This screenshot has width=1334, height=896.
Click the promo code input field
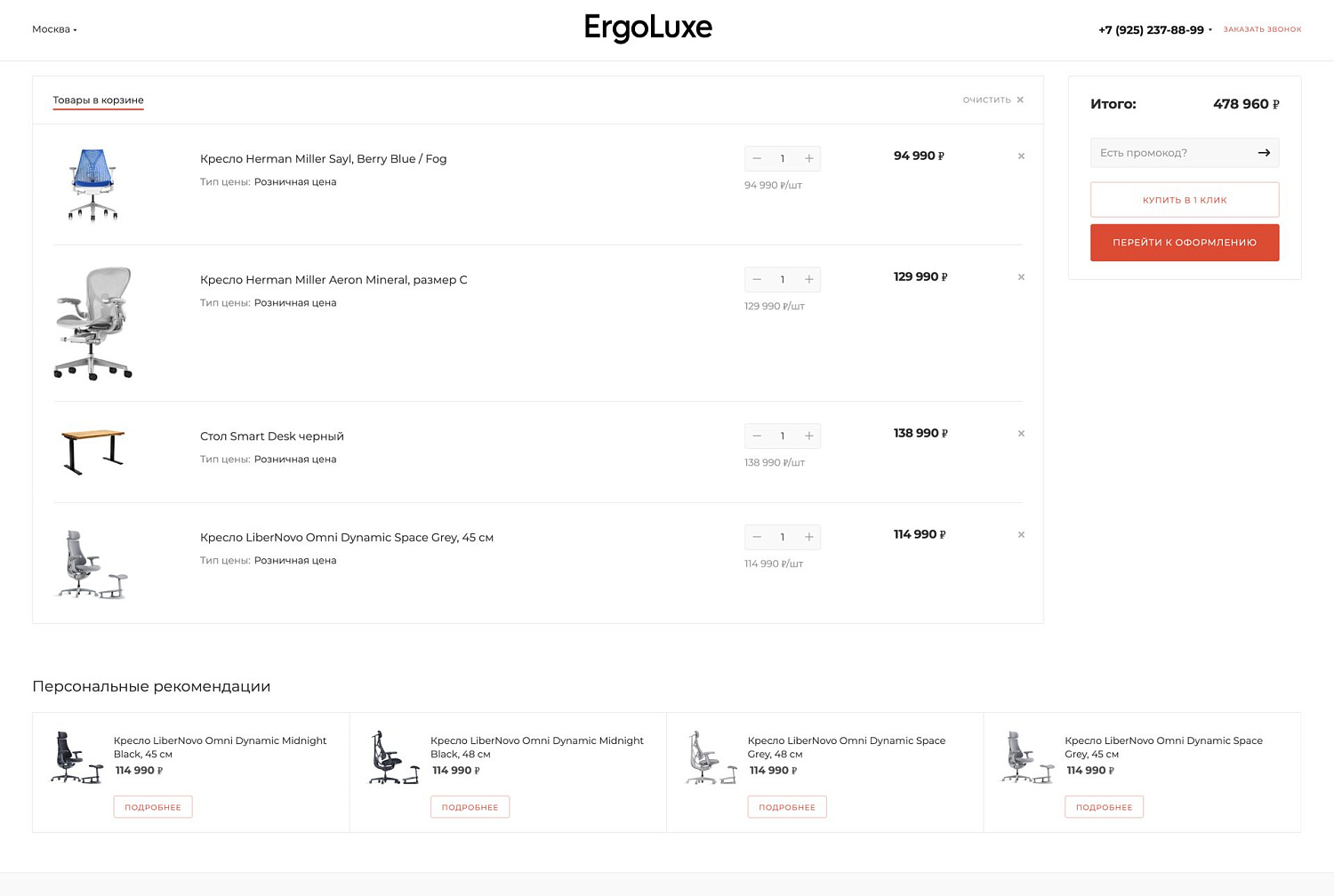pos(1165,152)
